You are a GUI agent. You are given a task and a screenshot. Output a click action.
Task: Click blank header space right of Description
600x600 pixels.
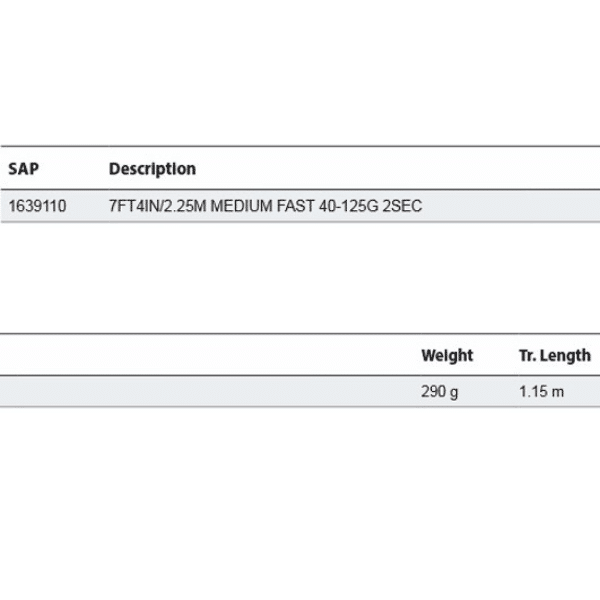click(x=400, y=169)
